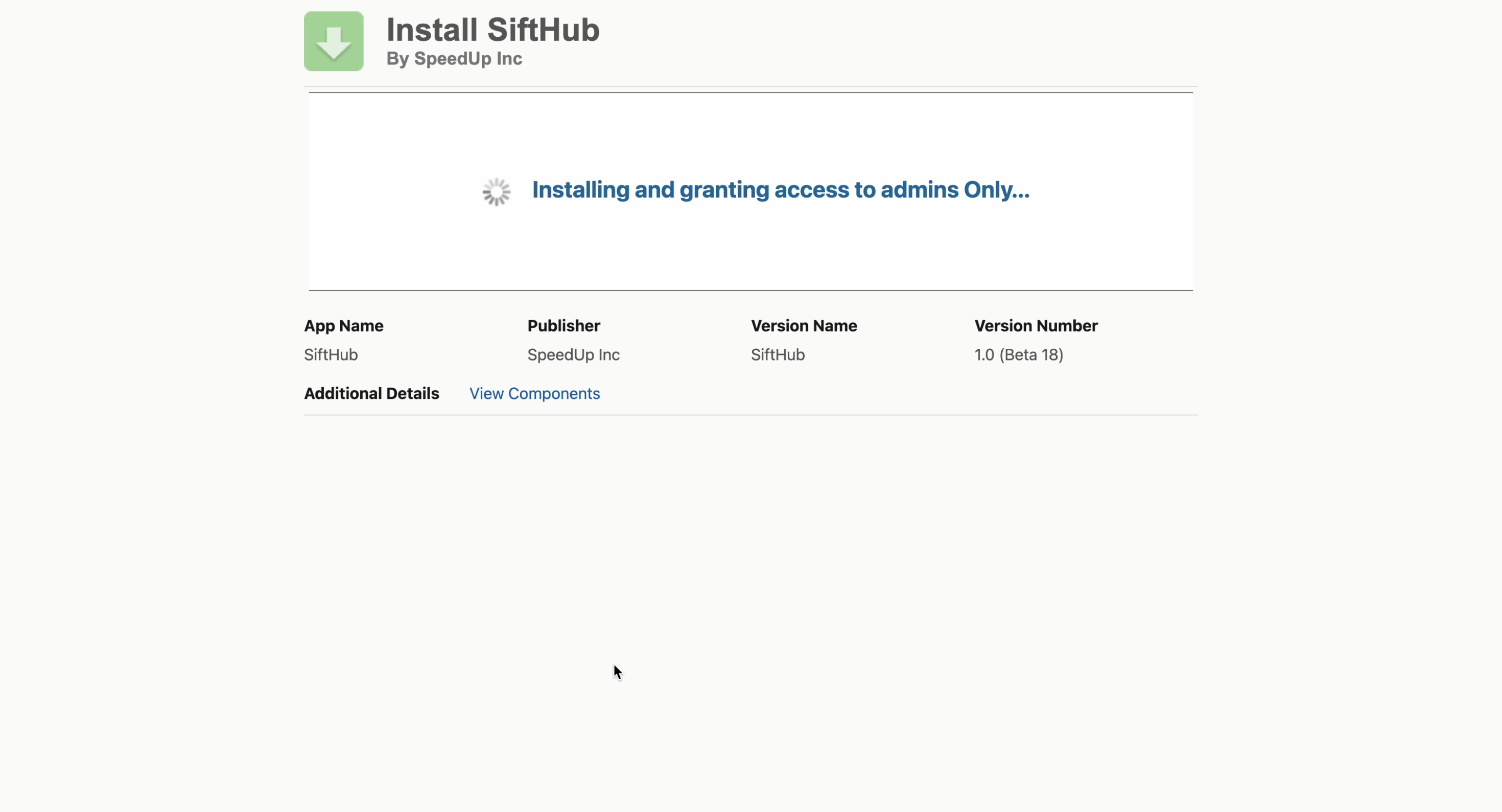The image size is (1502, 812).
Task: Click the word Installing in status message
Action: [580, 190]
